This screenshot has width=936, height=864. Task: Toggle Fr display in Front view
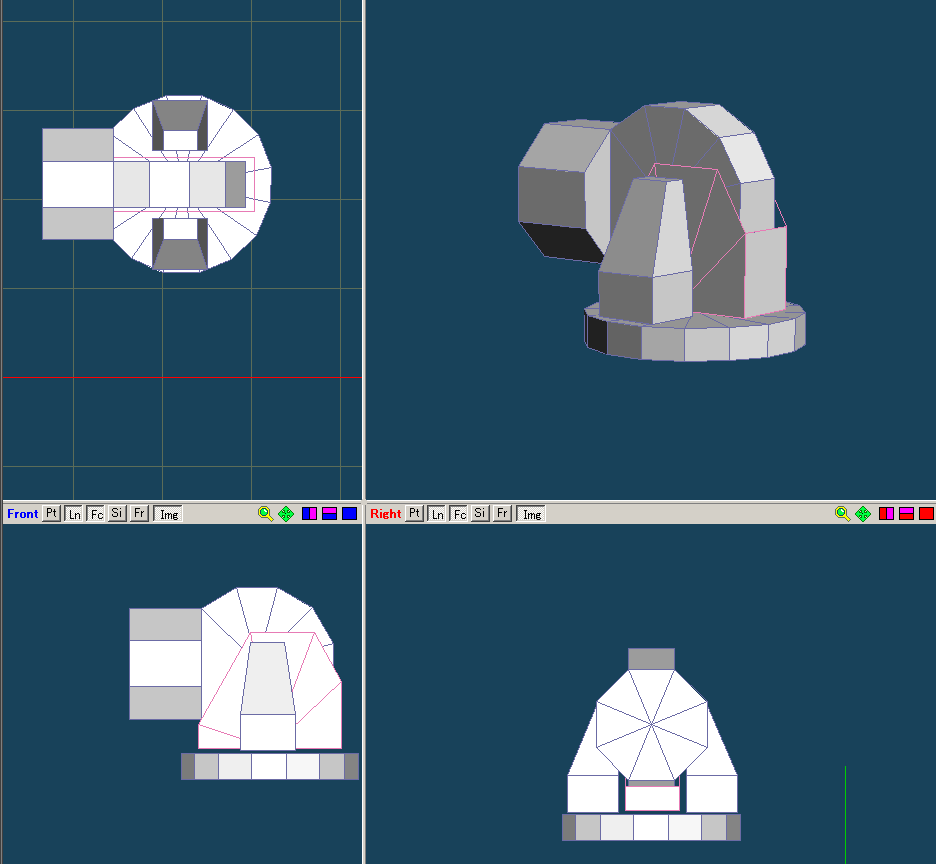[x=140, y=513]
